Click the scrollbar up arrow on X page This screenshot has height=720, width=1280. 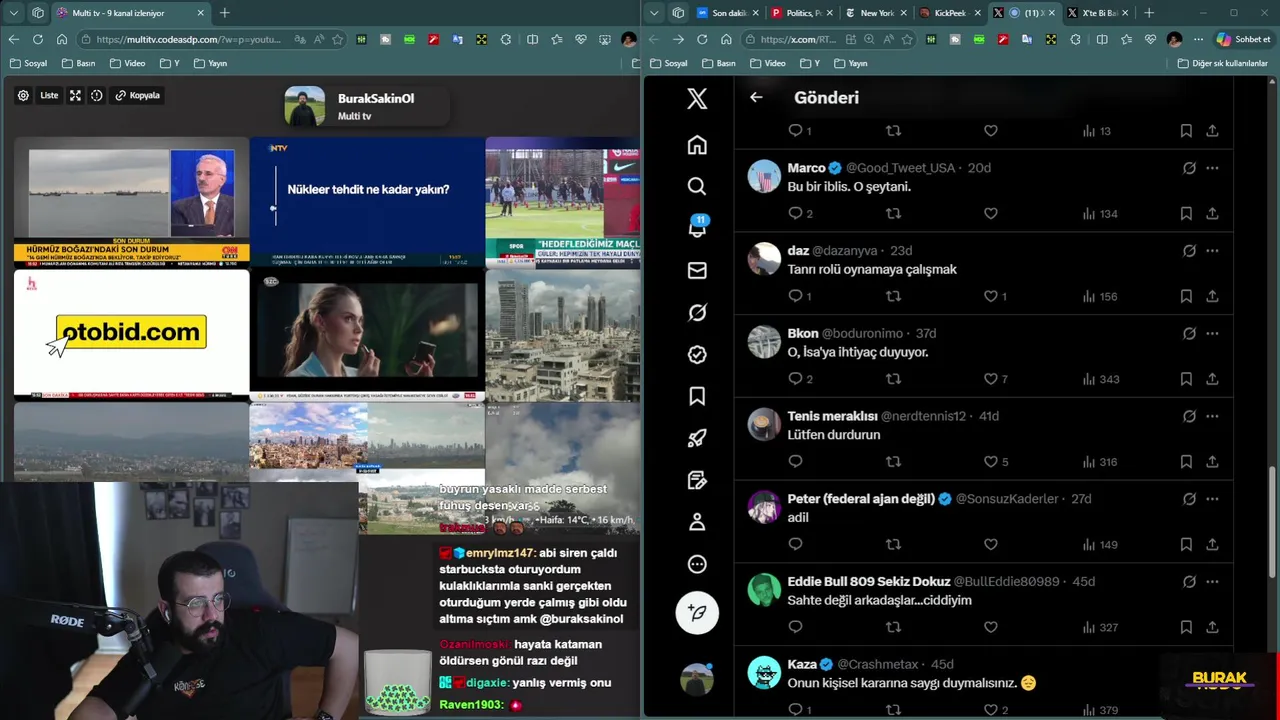(x=1273, y=82)
